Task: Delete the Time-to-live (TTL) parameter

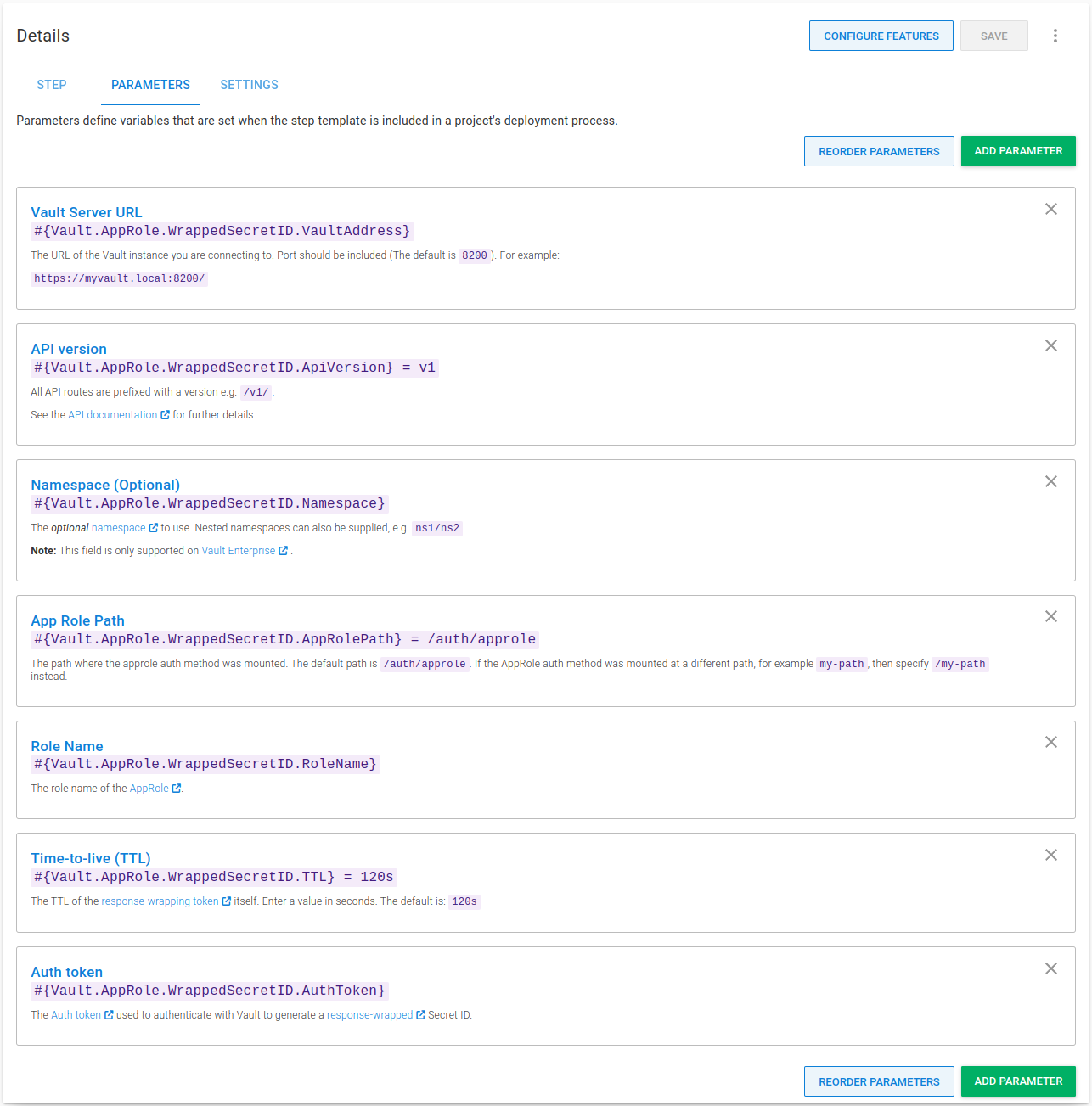Action: pos(1050,856)
